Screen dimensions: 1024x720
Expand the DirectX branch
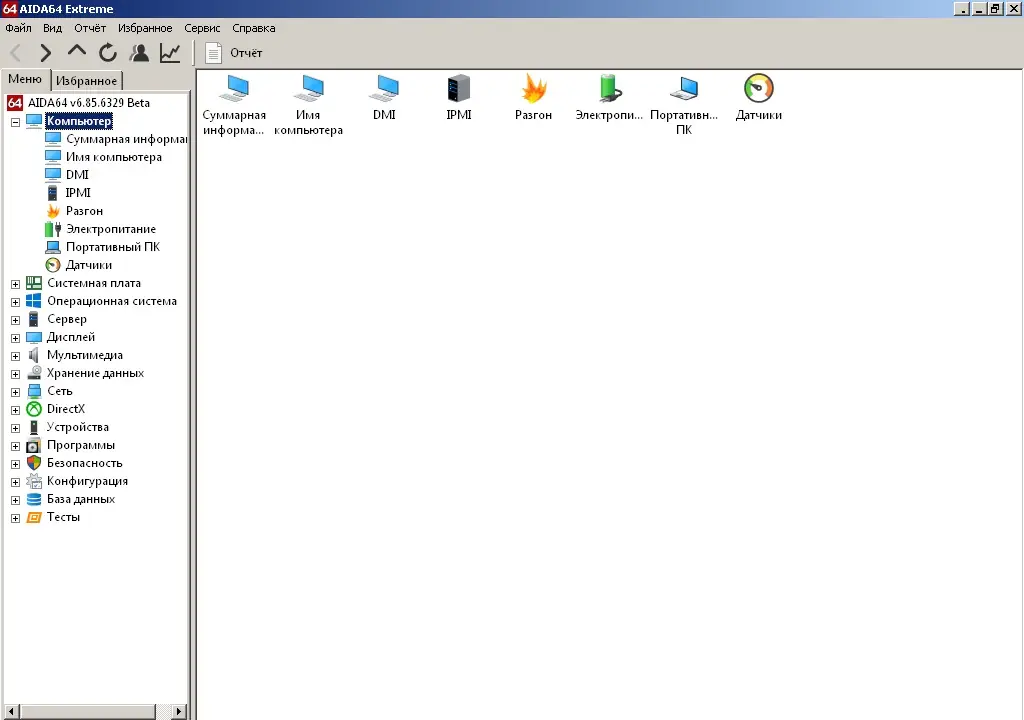pos(15,410)
